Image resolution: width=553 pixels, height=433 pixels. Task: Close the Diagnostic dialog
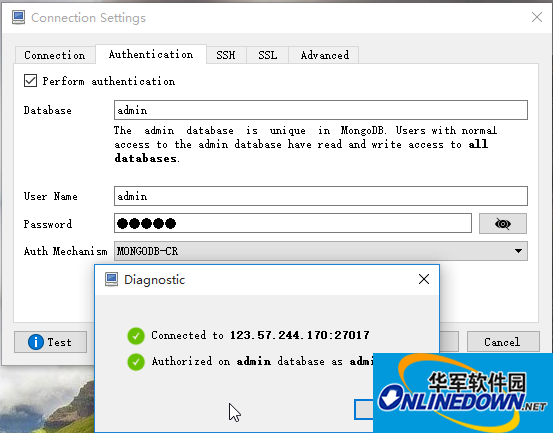(424, 279)
